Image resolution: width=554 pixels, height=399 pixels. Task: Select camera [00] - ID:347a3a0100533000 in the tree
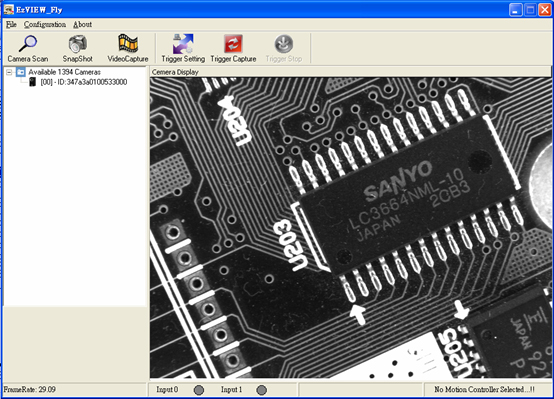click(84, 82)
